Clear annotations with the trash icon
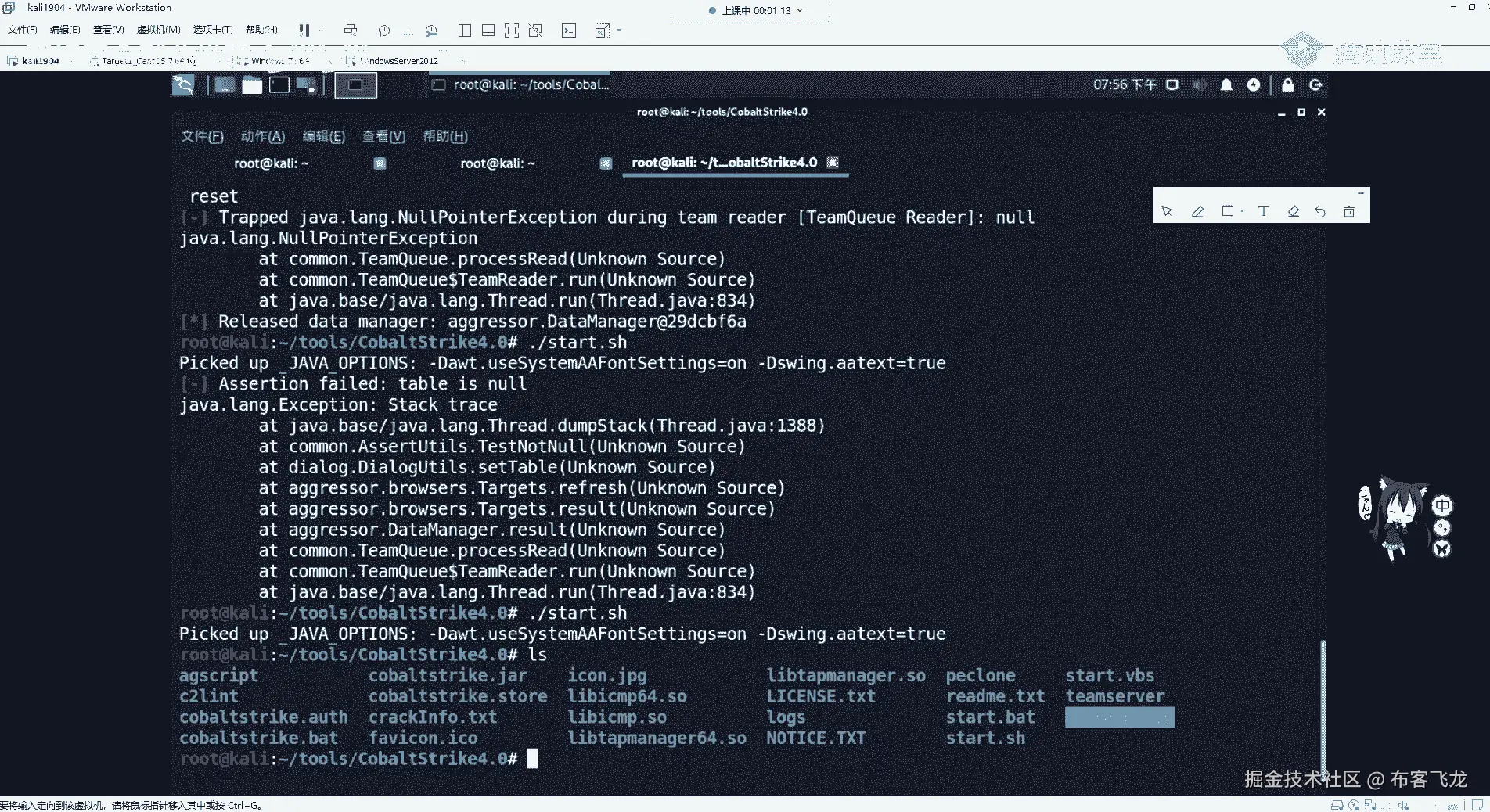The width and height of the screenshot is (1490, 812). (x=1349, y=211)
